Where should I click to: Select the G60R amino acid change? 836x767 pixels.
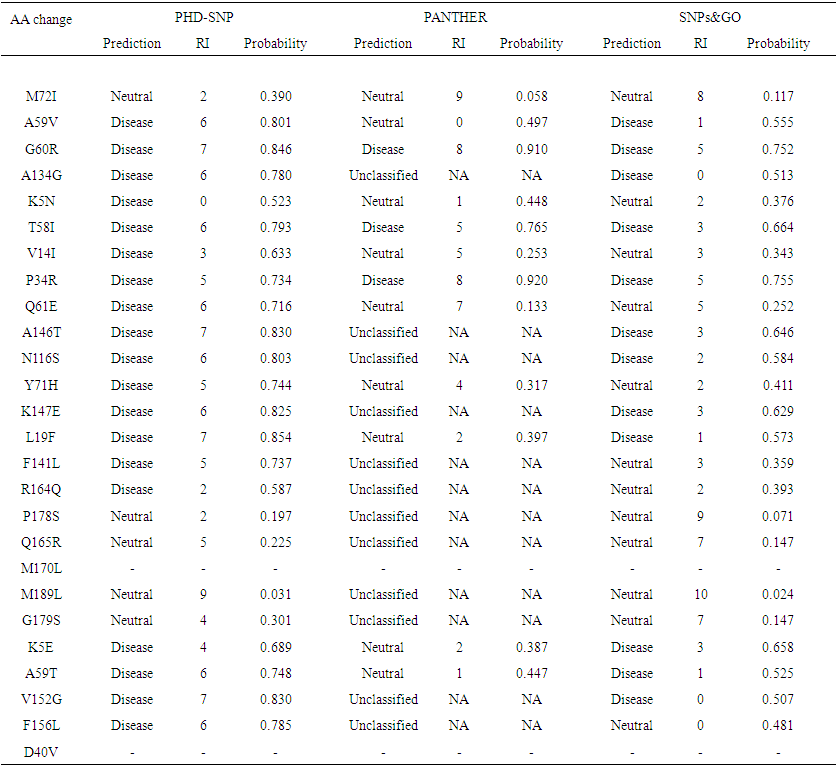(41, 149)
